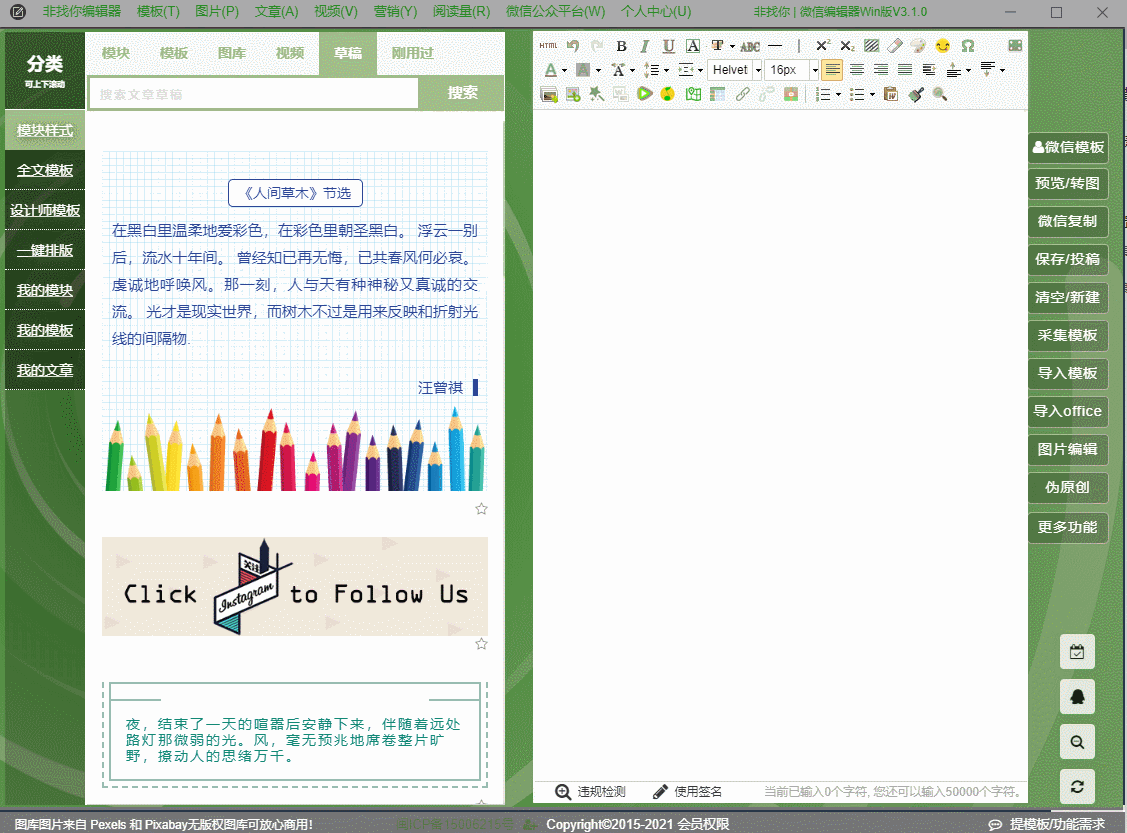Click 违规检测 at editor bottom

pos(591,791)
